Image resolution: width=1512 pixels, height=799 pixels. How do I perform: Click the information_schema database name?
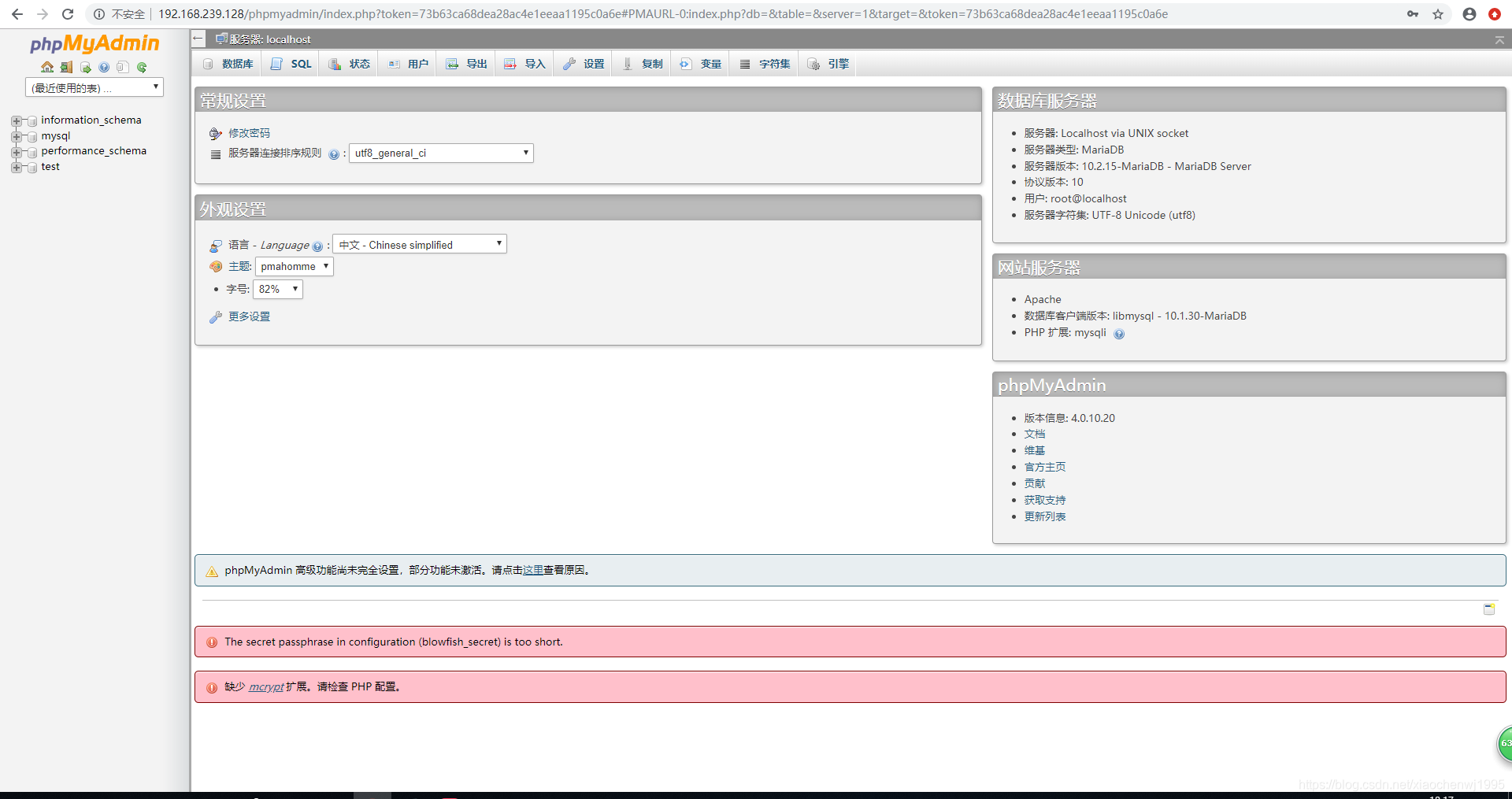91,120
